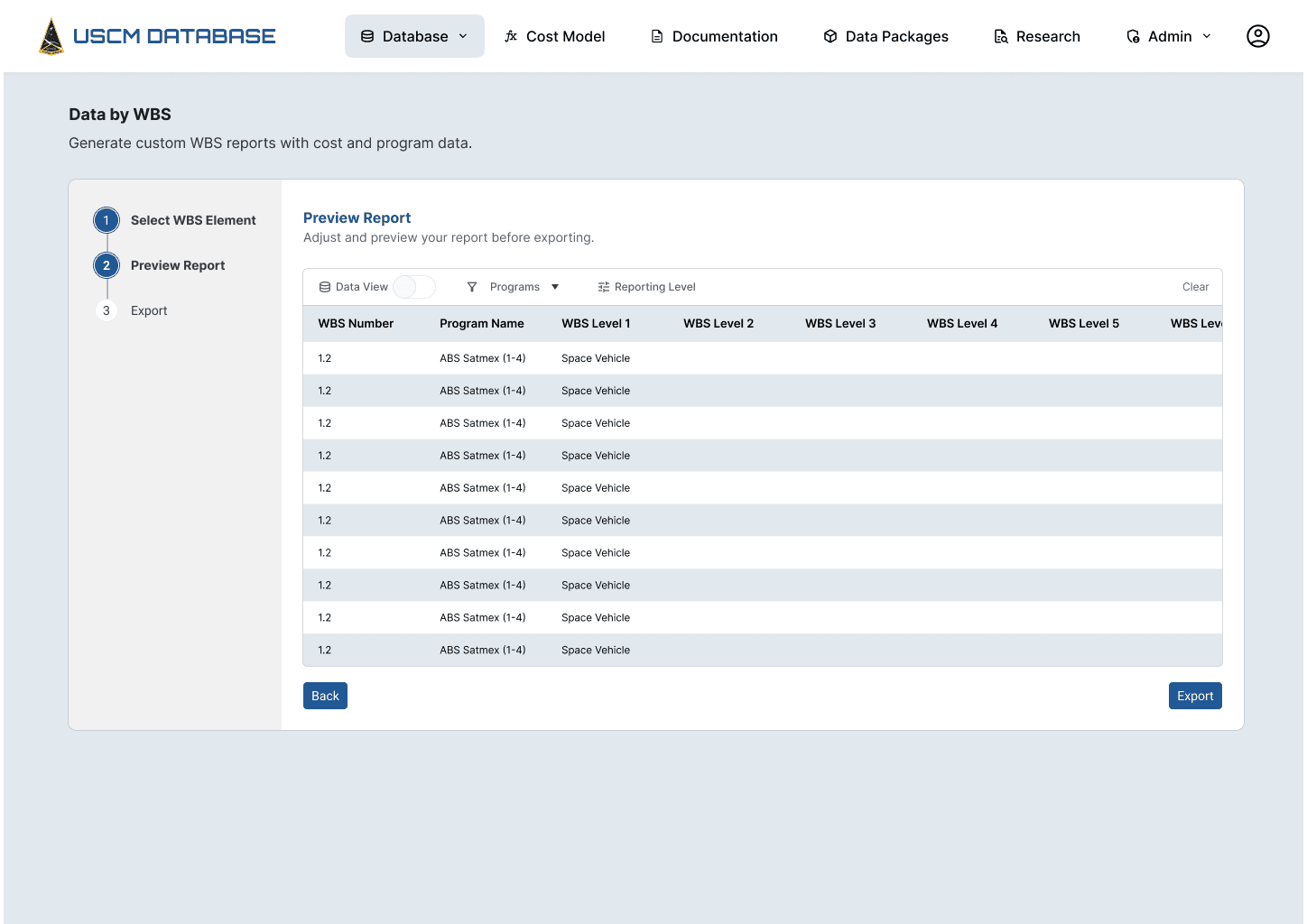Navigate to Data Packages

pyautogui.click(x=885, y=36)
